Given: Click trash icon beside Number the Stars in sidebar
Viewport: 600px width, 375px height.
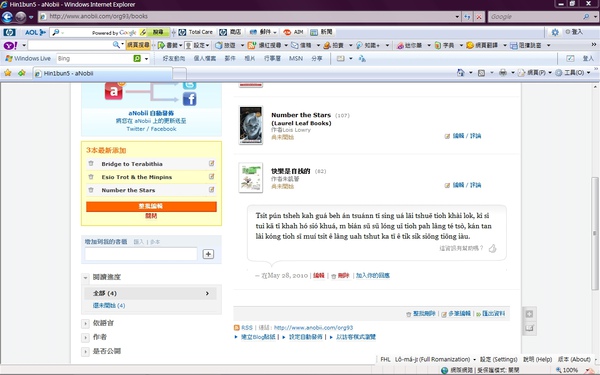Looking at the screenshot, I should (91, 190).
